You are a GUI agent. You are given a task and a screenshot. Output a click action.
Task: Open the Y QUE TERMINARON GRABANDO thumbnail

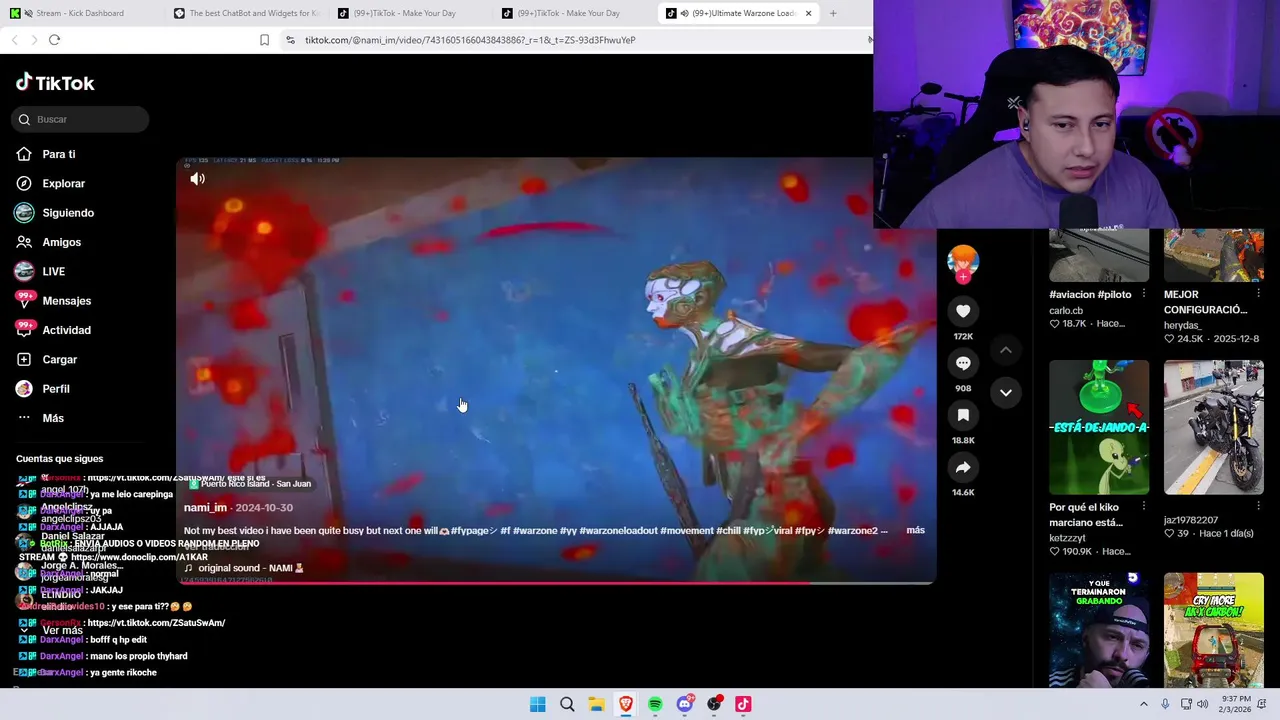click(1099, 630)
